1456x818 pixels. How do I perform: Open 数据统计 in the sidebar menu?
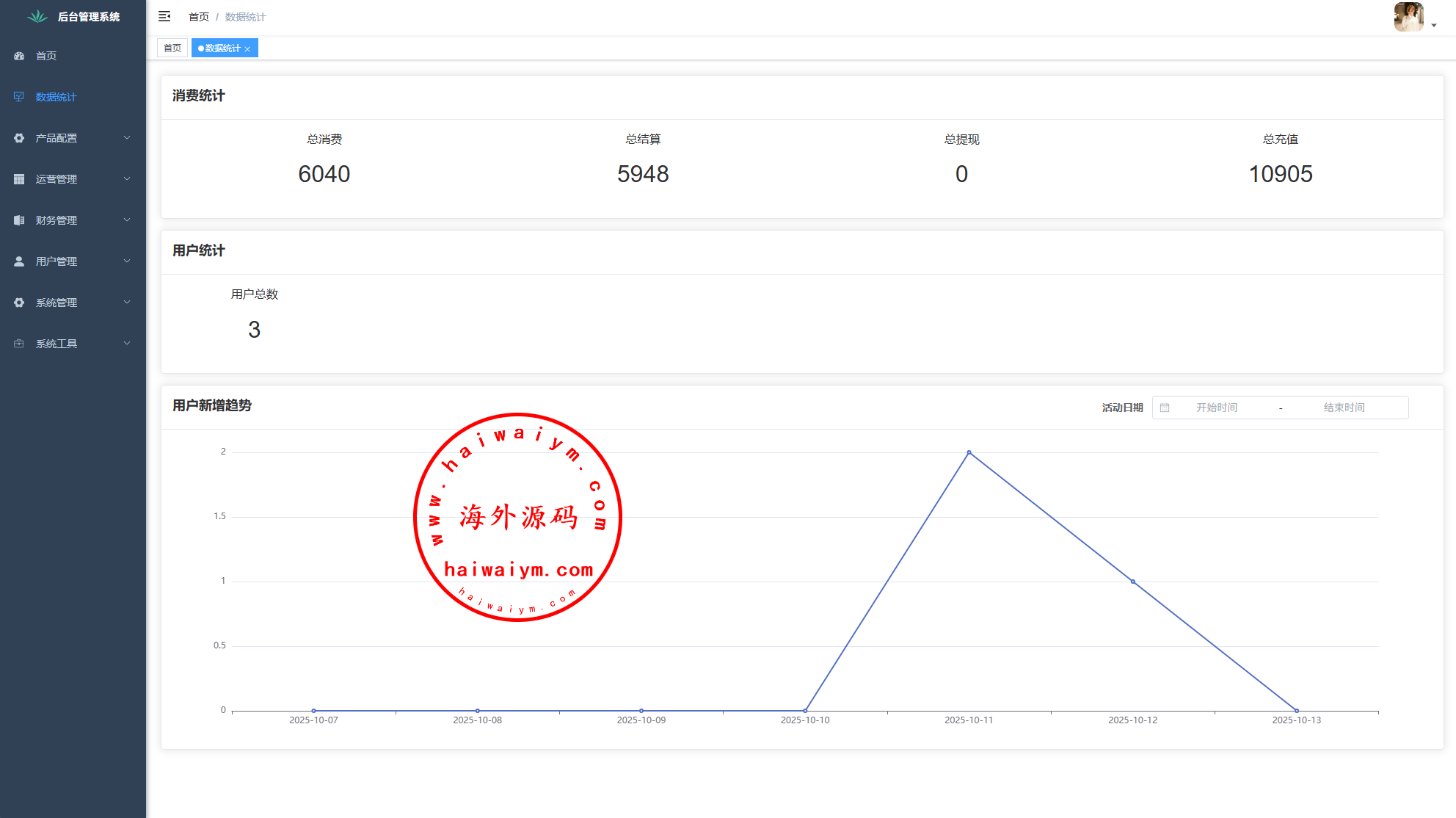pyautogui.click(x=56, y=97)
